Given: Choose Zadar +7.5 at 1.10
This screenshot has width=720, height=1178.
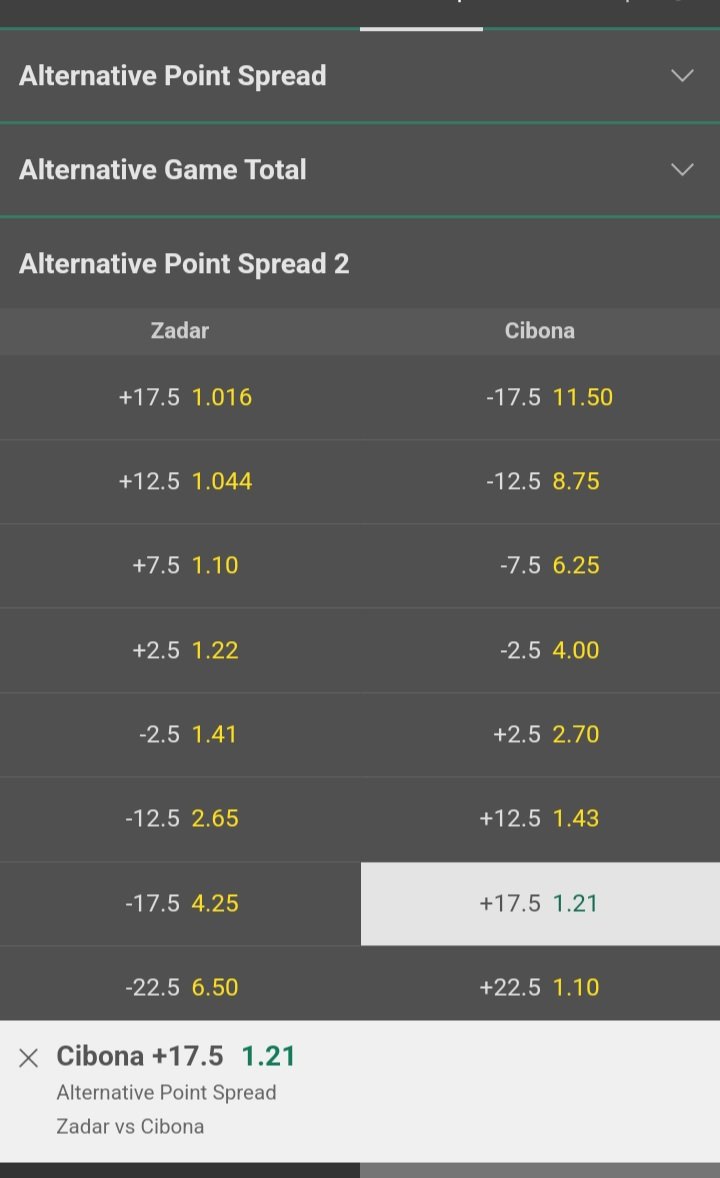Looking at the screenshot, I should (181, 565).
